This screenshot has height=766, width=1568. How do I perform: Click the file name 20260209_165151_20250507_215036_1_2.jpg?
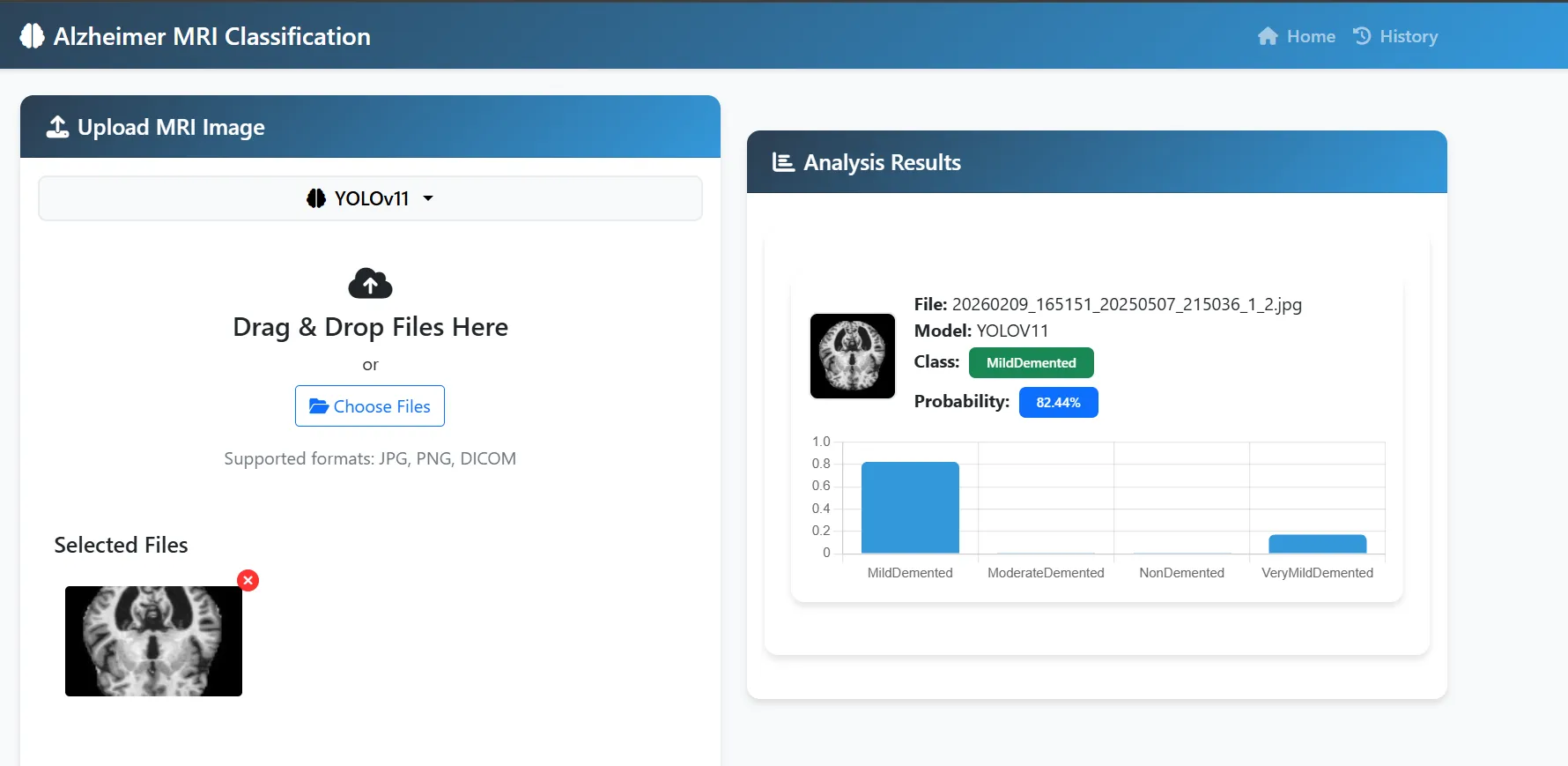1127,304
